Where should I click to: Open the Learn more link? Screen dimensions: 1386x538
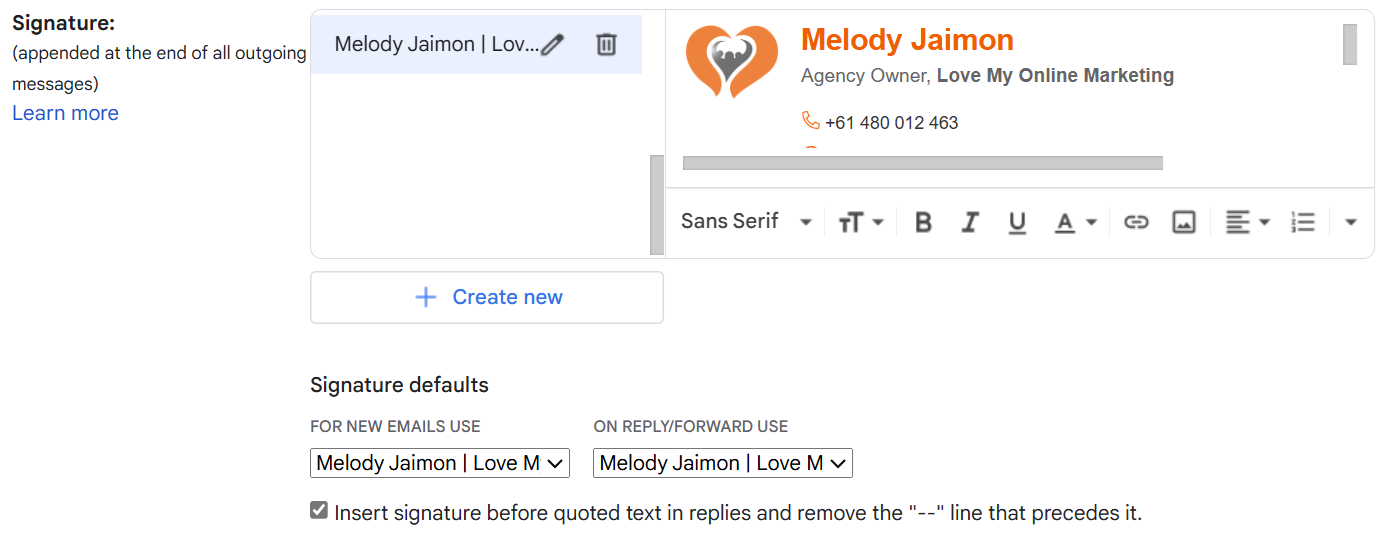point(65,113)
